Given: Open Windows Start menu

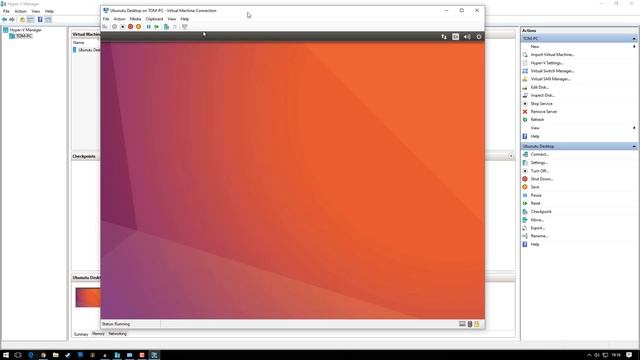Looking at the screenshot, I should click(x=6, y=355).
